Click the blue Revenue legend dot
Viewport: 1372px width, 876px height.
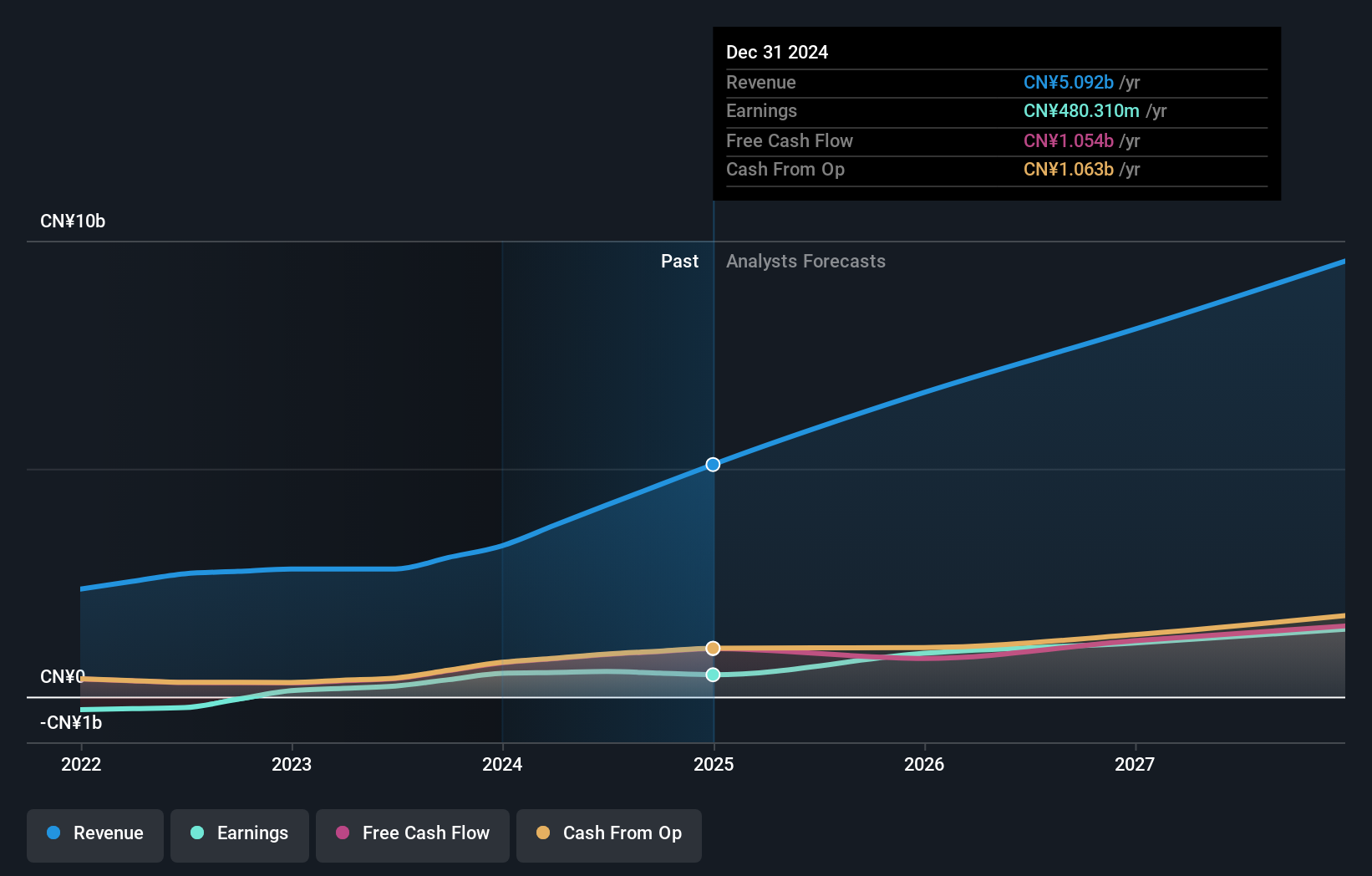(53, 833)
